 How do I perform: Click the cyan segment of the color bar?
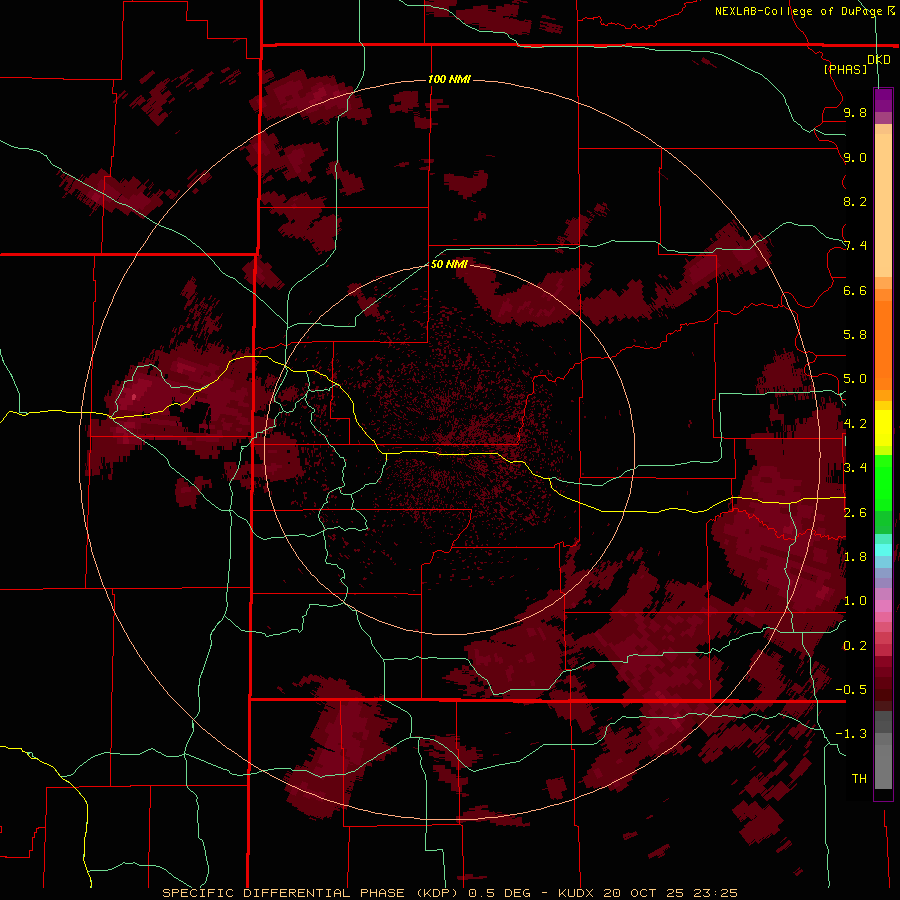(883, 550)
